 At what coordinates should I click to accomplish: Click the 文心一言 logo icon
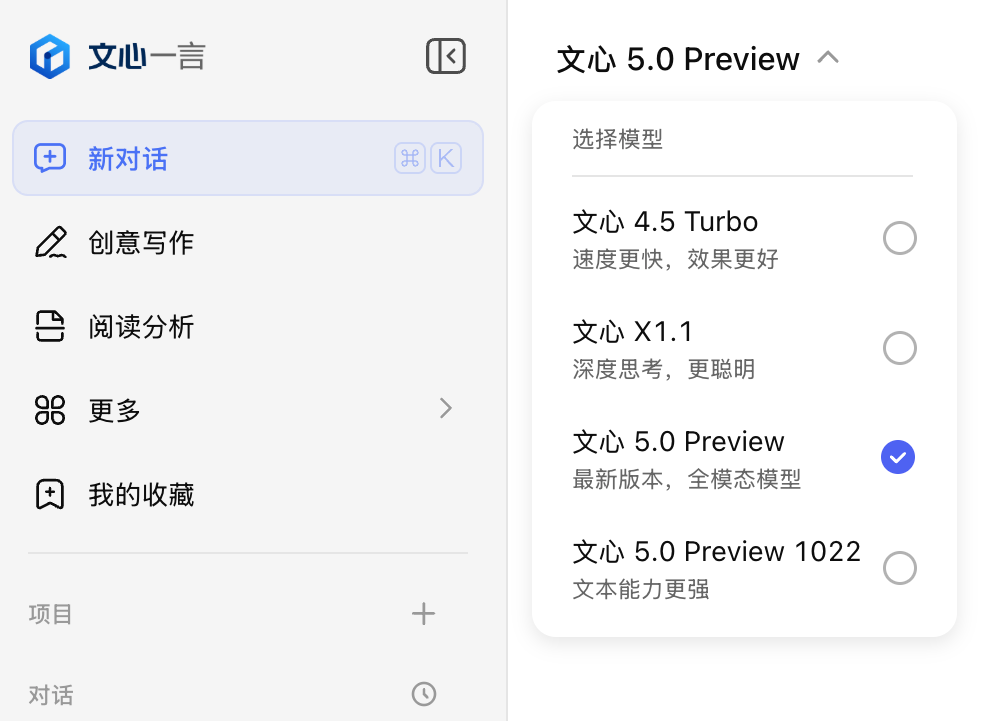pyautogui.click(x=50, y=56)
